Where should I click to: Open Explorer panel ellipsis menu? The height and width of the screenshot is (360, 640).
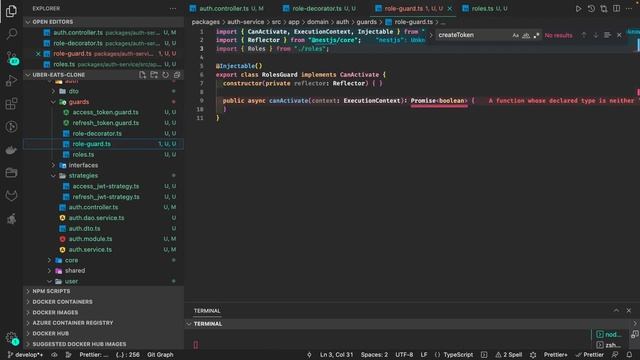(x=173, y=9)
